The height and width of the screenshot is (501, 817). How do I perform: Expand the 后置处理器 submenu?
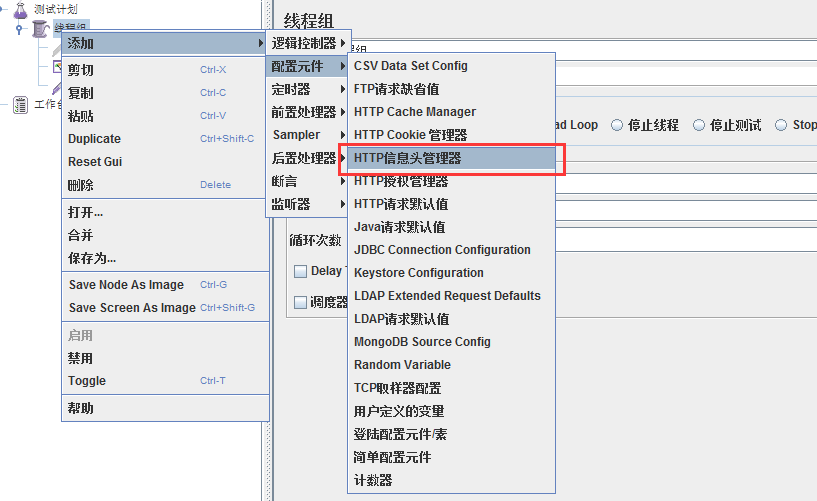pyautogui.click(x=308, y=158)
